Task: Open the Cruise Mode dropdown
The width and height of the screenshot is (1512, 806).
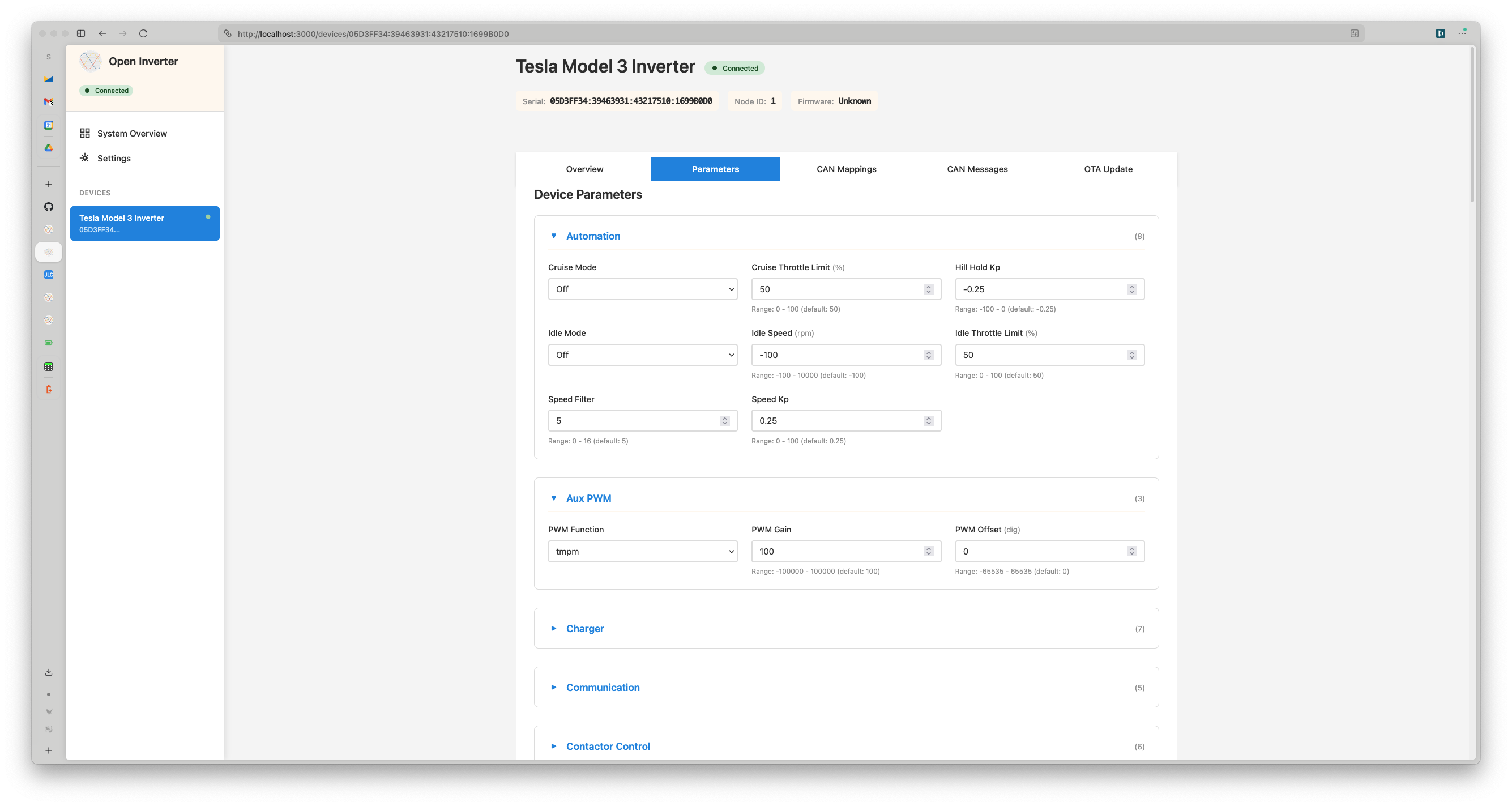Action: 642,289
